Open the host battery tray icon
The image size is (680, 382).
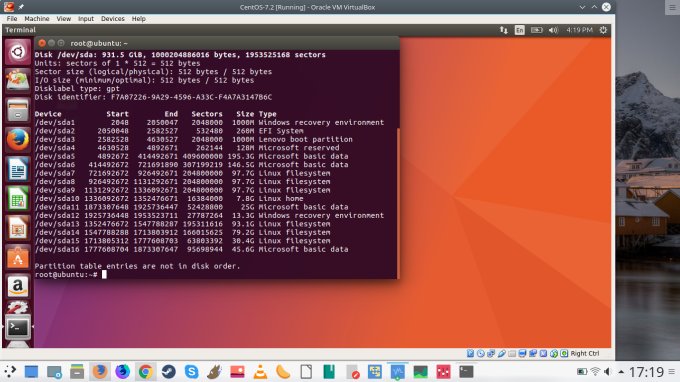point(582,372)
